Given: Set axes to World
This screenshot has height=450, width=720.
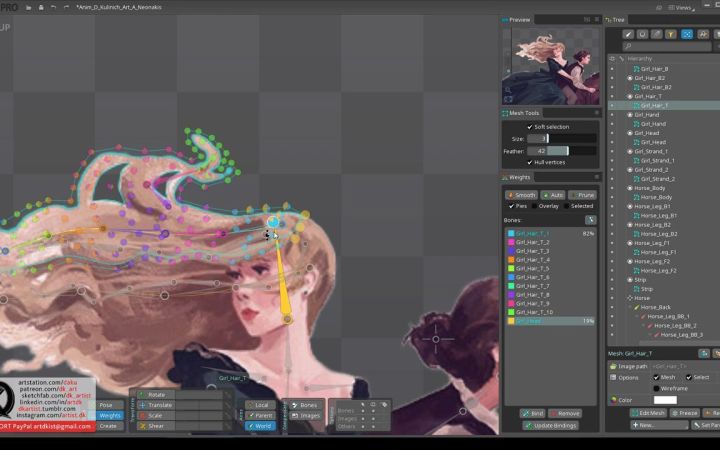Looking at the screenshot, I should (x=260, y=426).
